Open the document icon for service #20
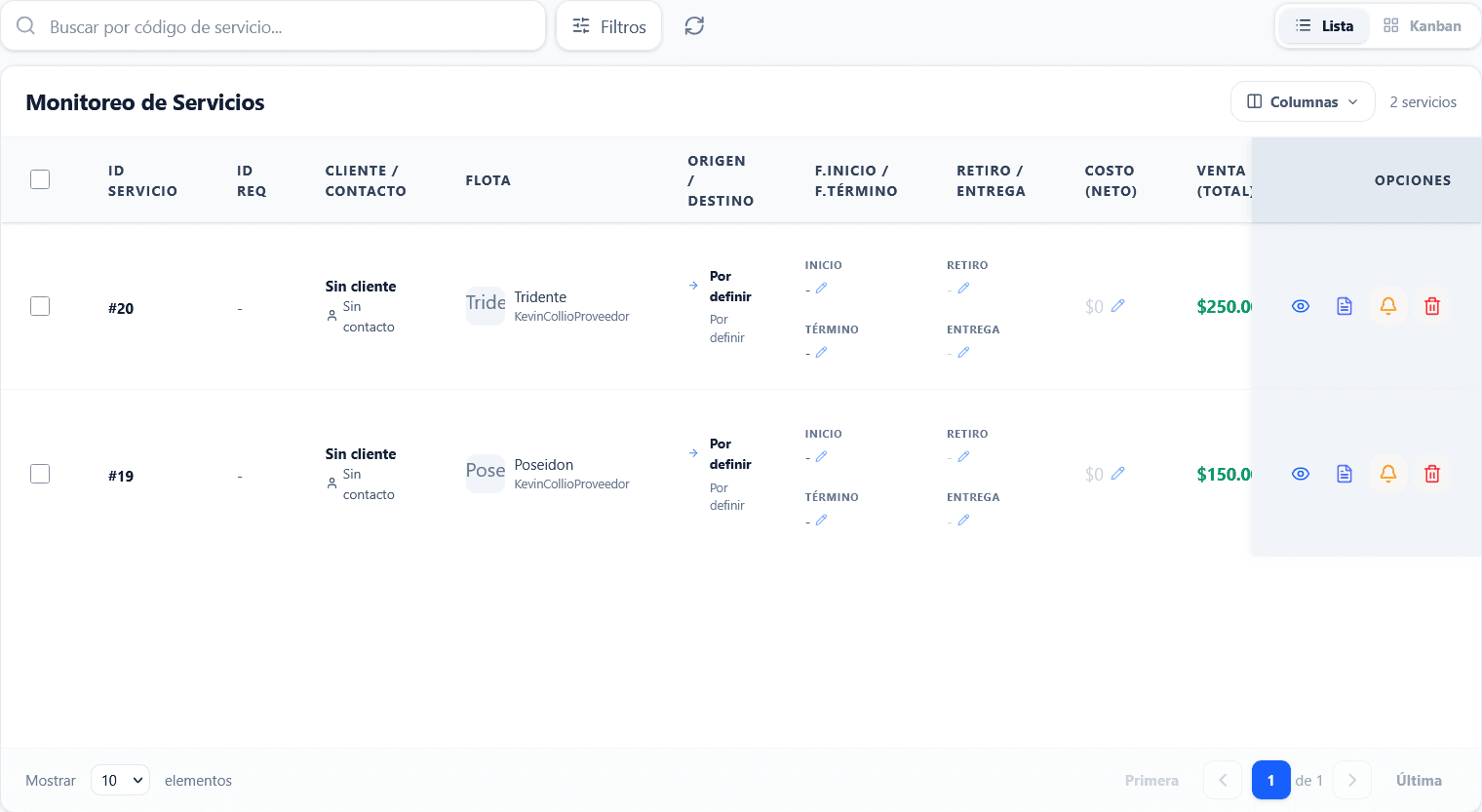 pos(1345,306)
